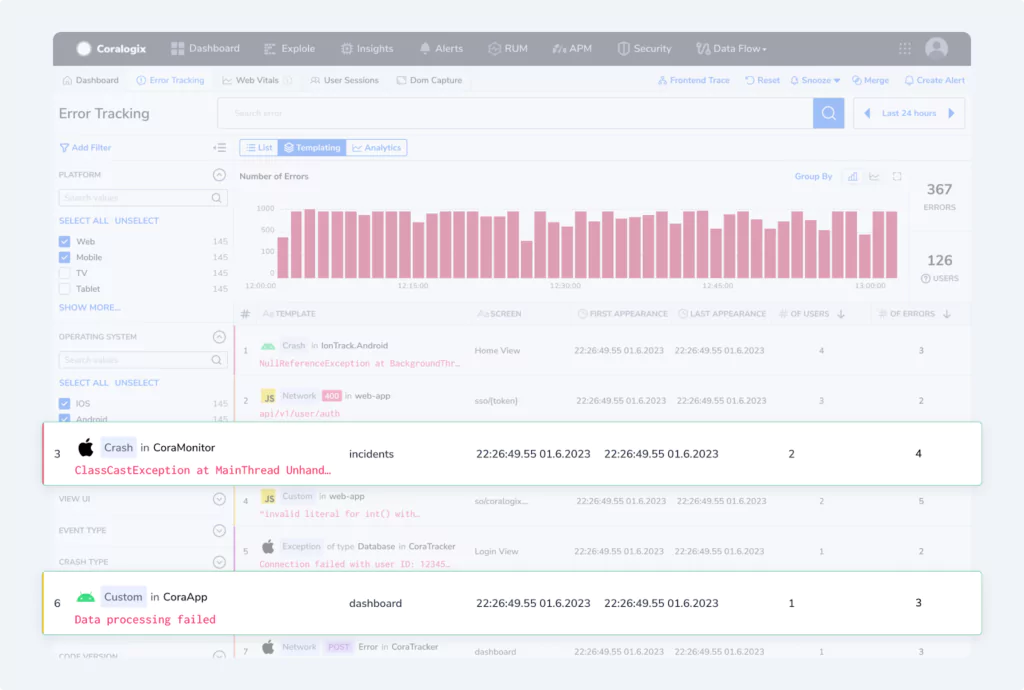Click Unselect under Operating System

coord(136,383)
